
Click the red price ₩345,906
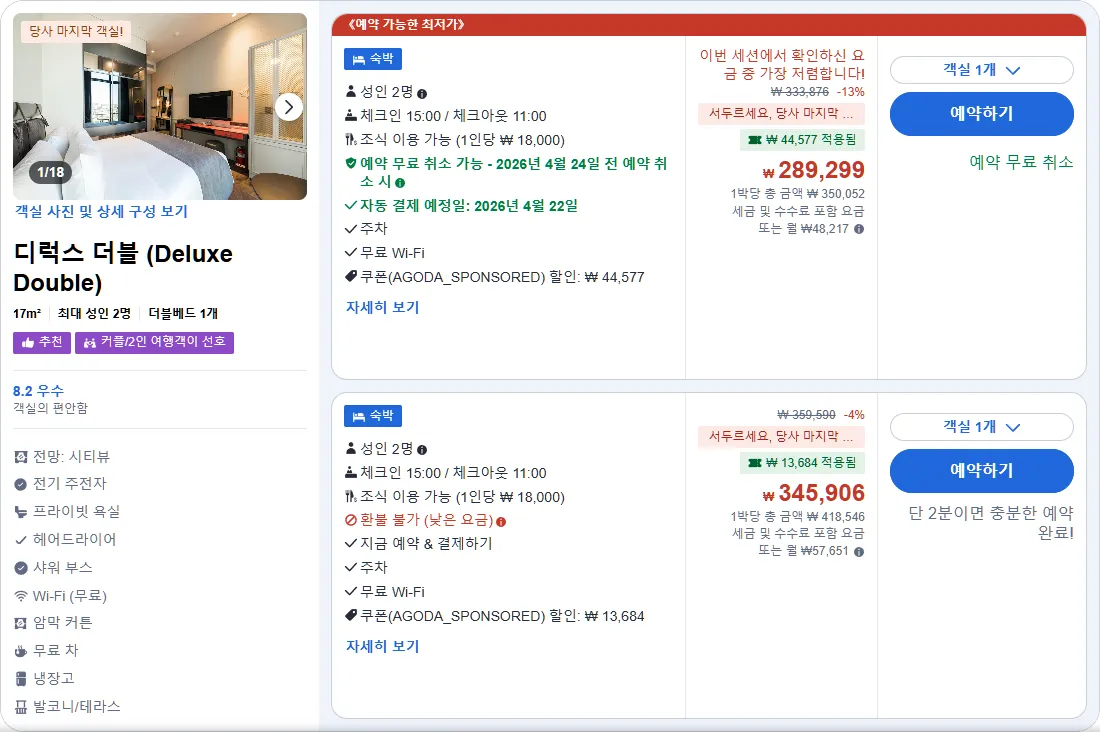tap(814, 493)
